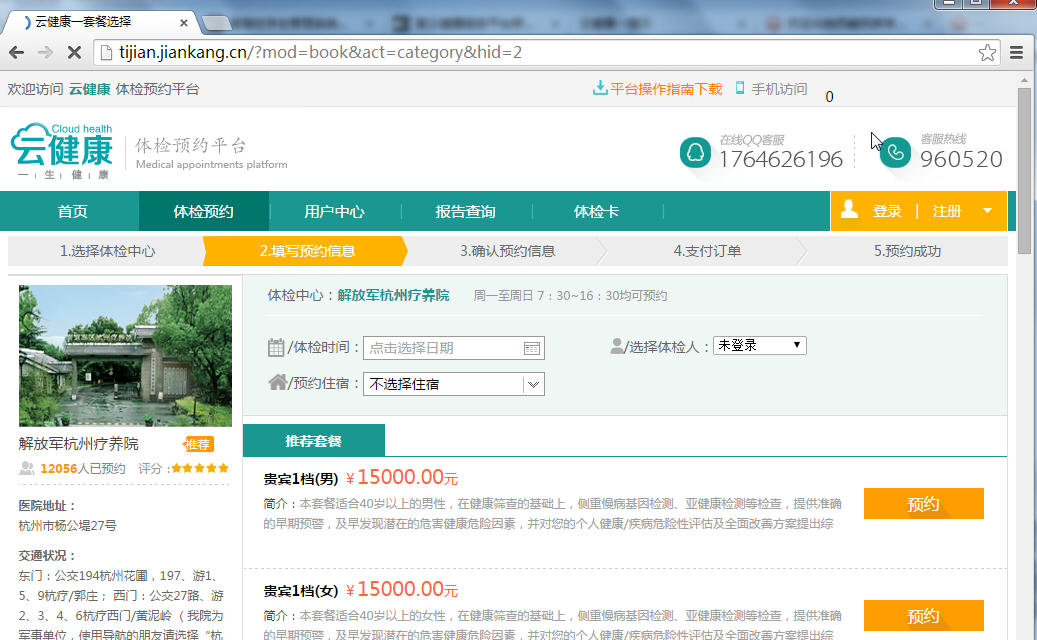
Task: Close the 云健康—套餐选择 tab
Action: [x=184, y=23]
